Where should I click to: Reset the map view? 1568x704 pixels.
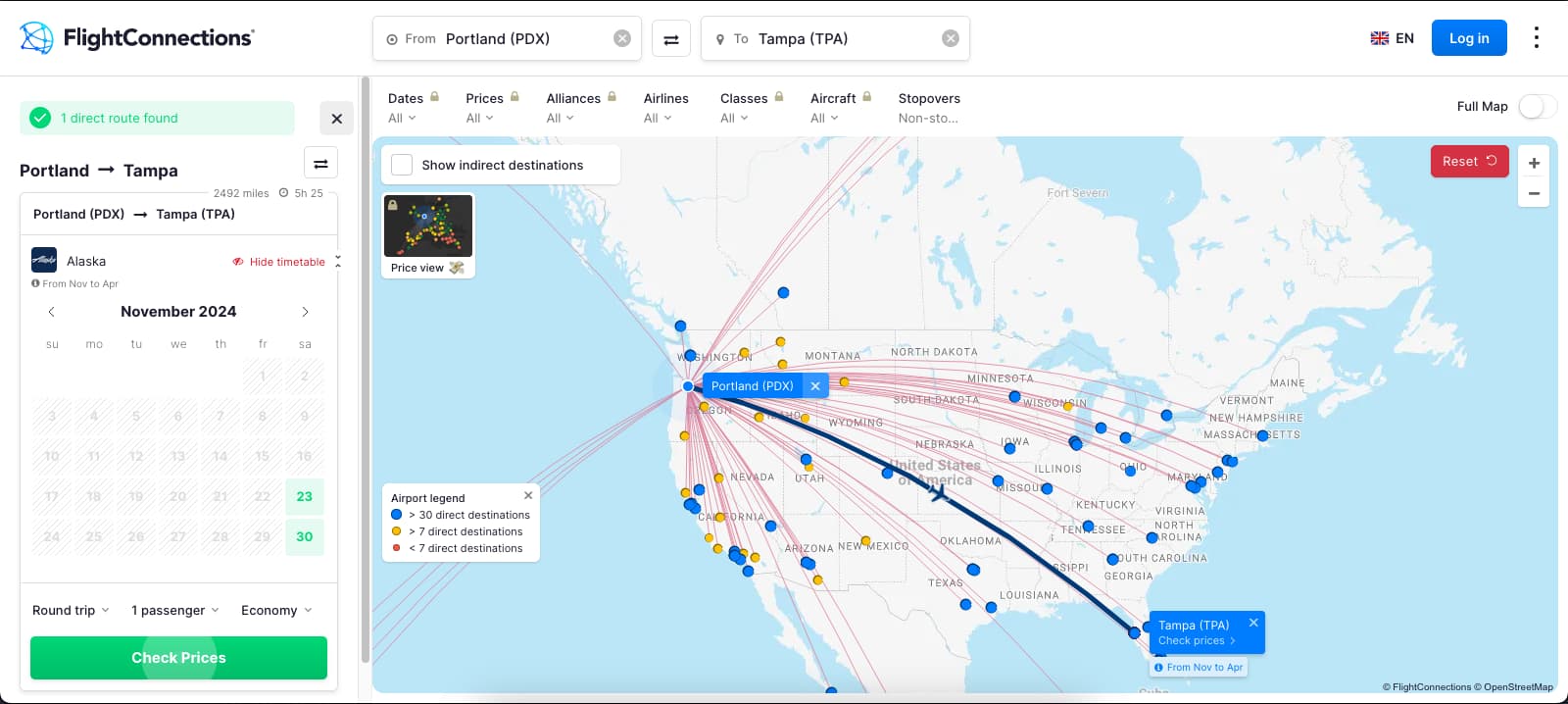point(1469,162)
